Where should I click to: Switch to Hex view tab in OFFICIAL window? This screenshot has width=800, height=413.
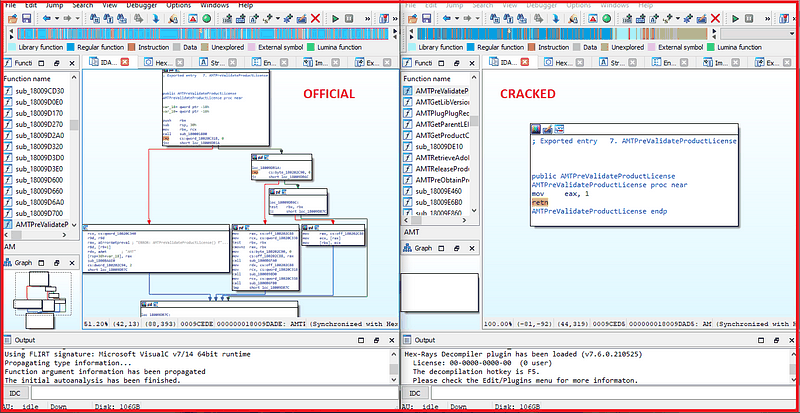tap(161, 63)
